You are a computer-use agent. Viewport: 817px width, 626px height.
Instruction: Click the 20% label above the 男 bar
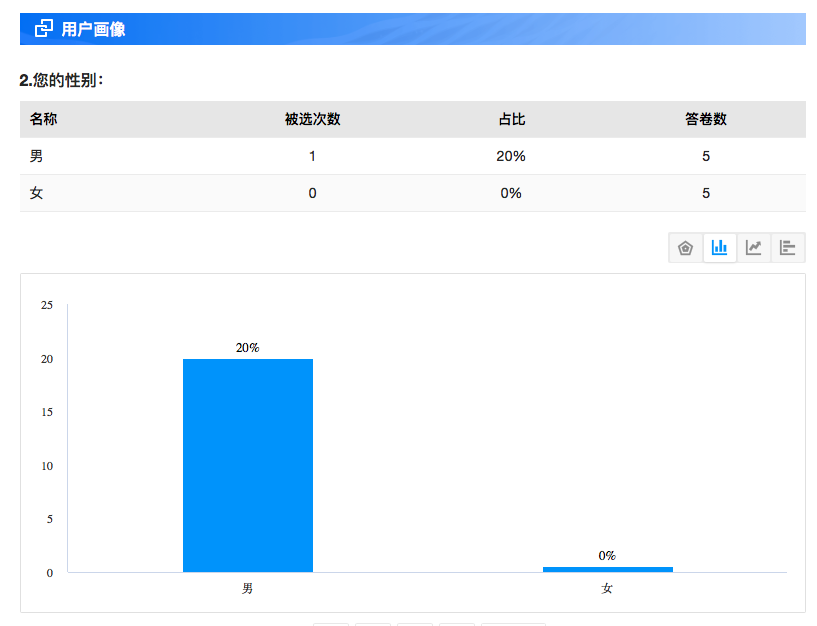click(247, 348)
